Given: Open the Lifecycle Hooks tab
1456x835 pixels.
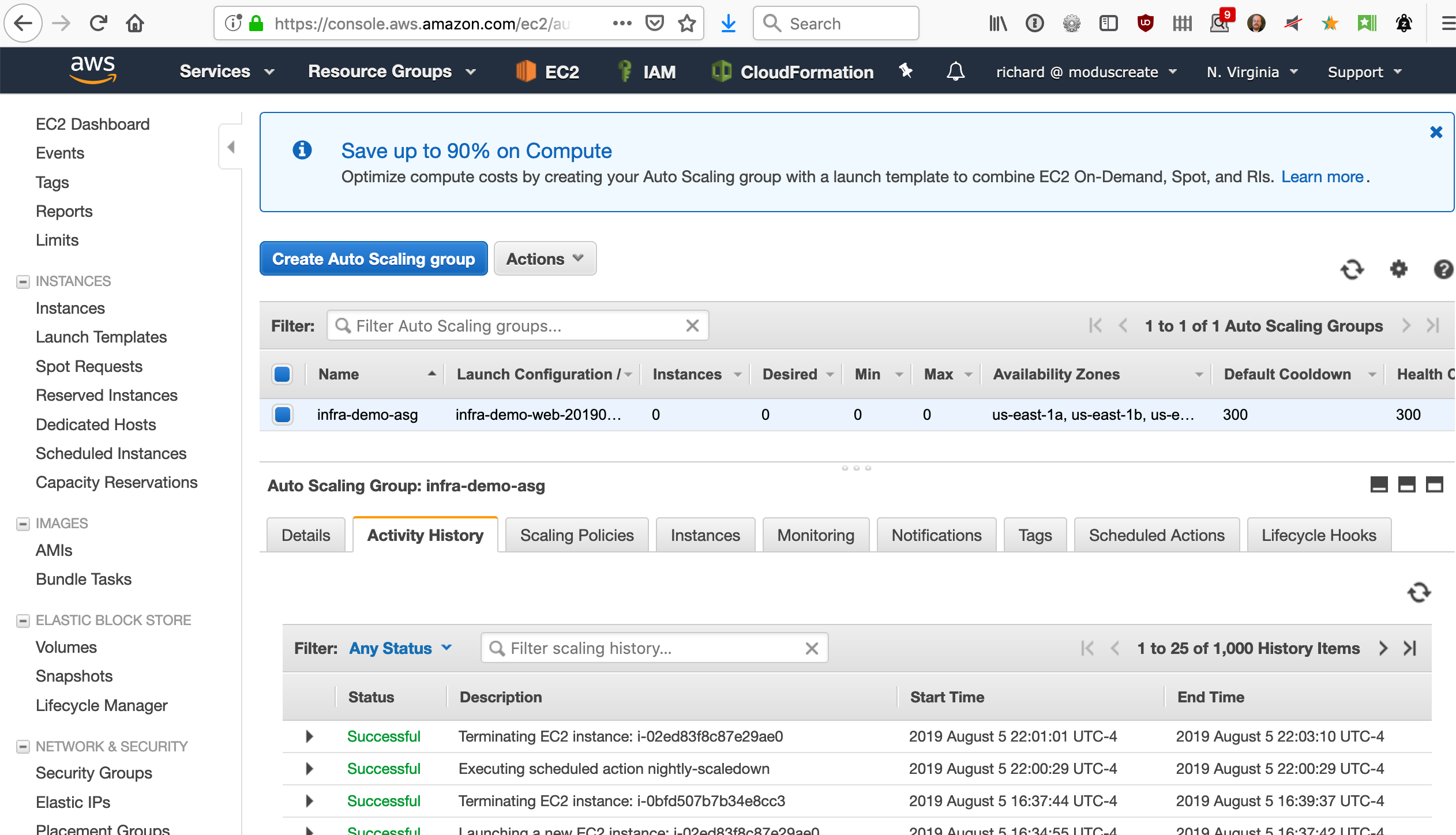Looking at the screenshot, I should tap(1318, 535).
